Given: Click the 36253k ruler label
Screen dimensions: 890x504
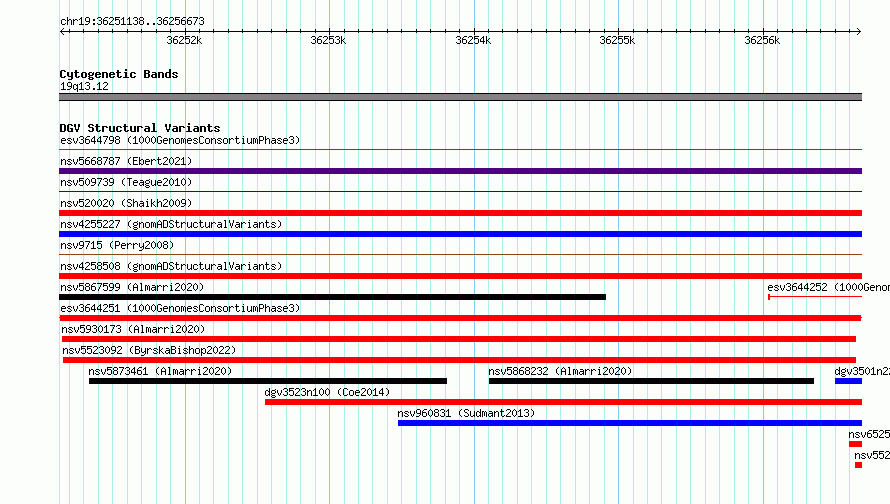Looking at the screenshot, I should tap(328, 40).
